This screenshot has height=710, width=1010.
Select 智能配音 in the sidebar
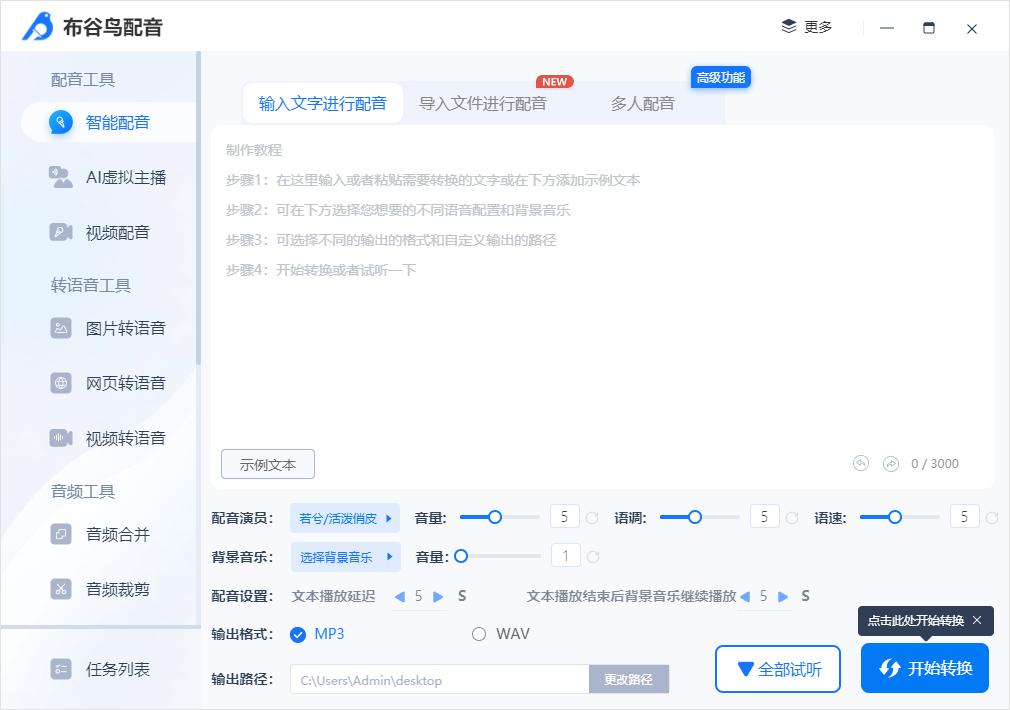click(108, 122)
